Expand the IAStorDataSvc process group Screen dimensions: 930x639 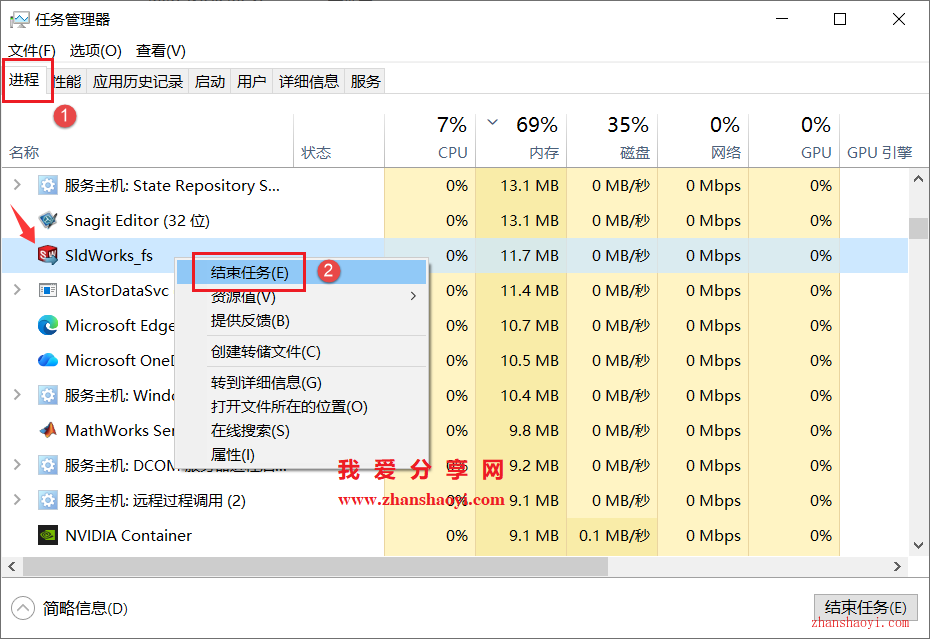(x=17, y=290)
